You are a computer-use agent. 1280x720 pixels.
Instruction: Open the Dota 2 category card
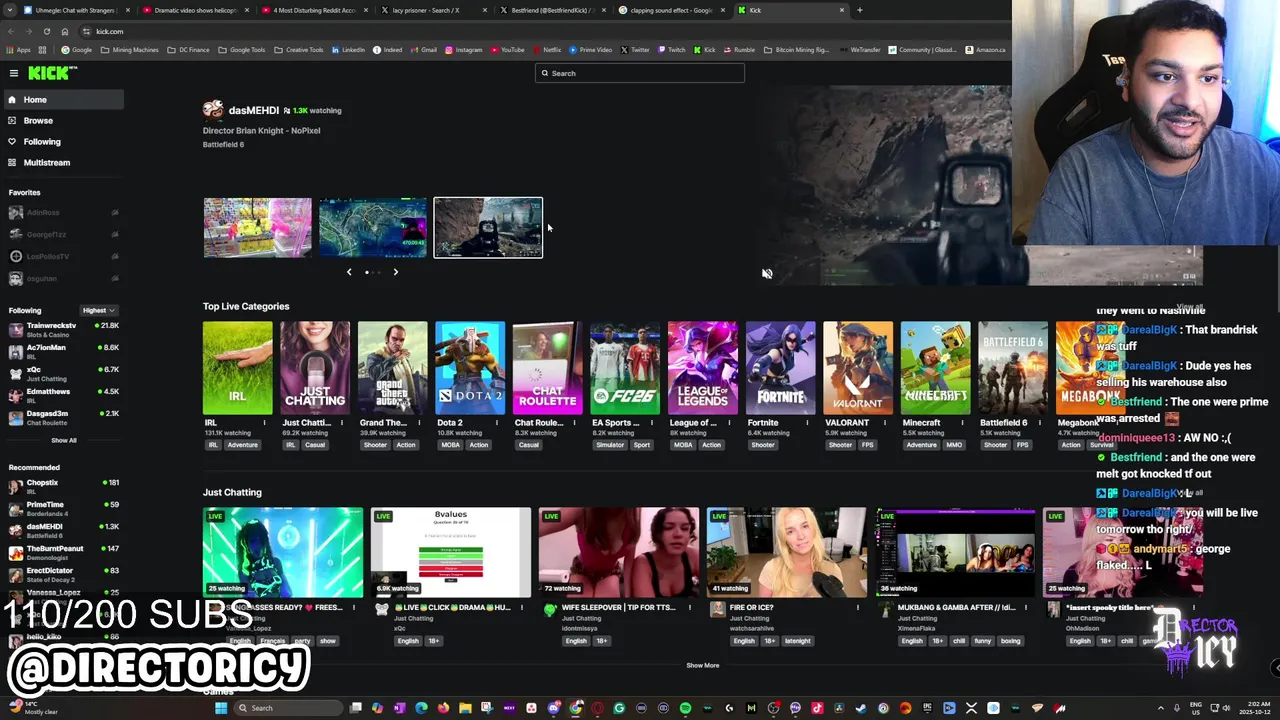[470, 368]
